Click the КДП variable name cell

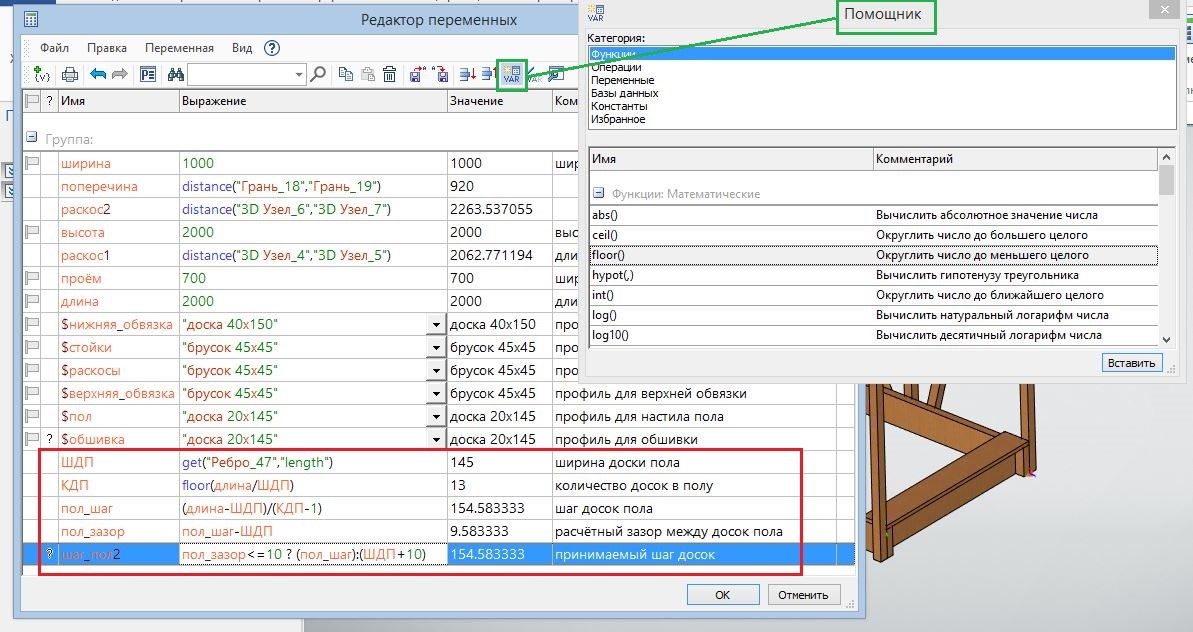119,484
